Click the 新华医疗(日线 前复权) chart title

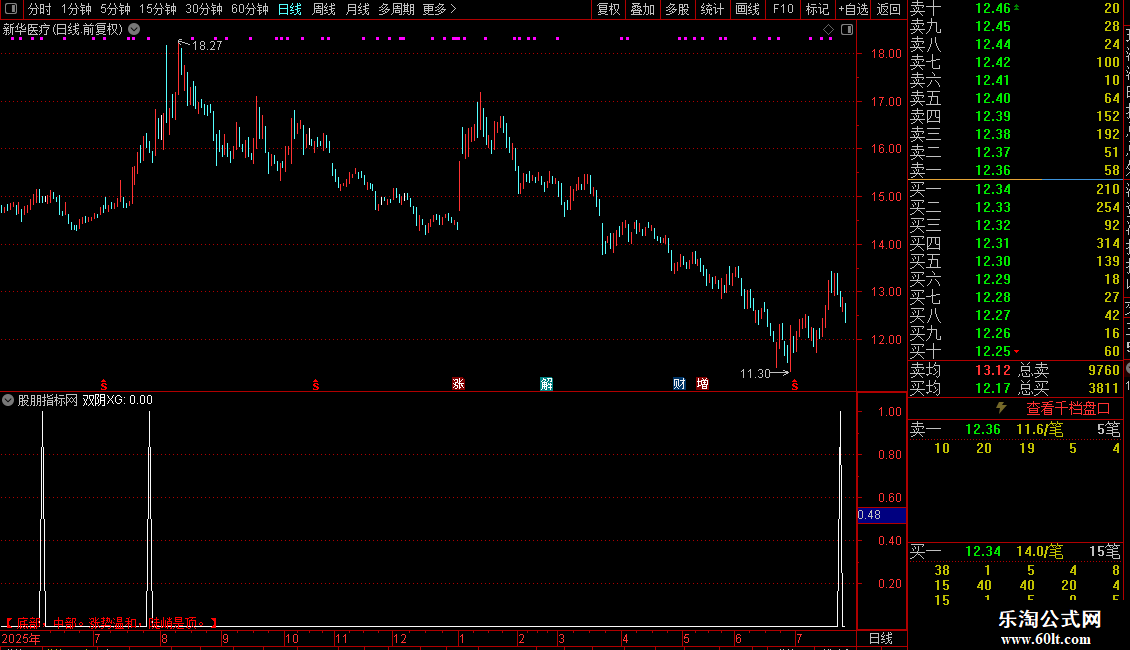pyautogui.click(x=63, y=30)
